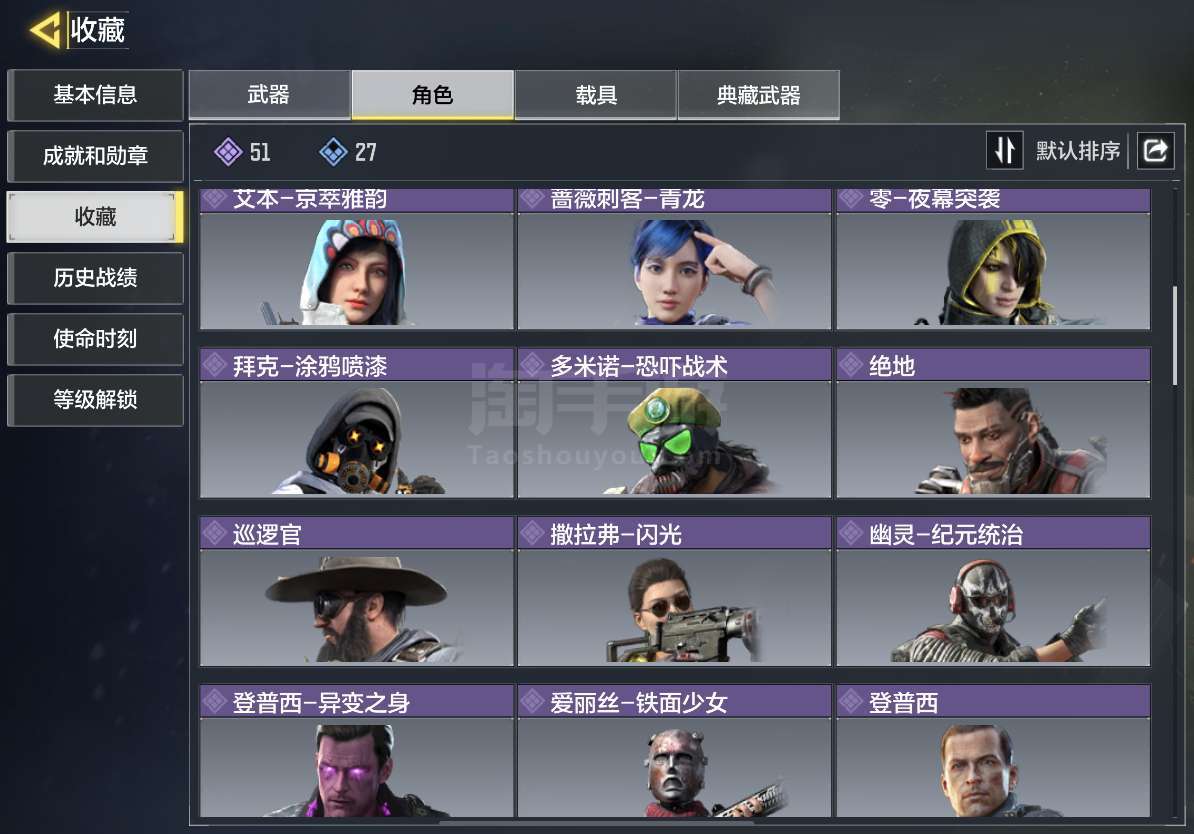Open the 历史战绩 section
The image size is (1194, 834).
coord(95,278)
